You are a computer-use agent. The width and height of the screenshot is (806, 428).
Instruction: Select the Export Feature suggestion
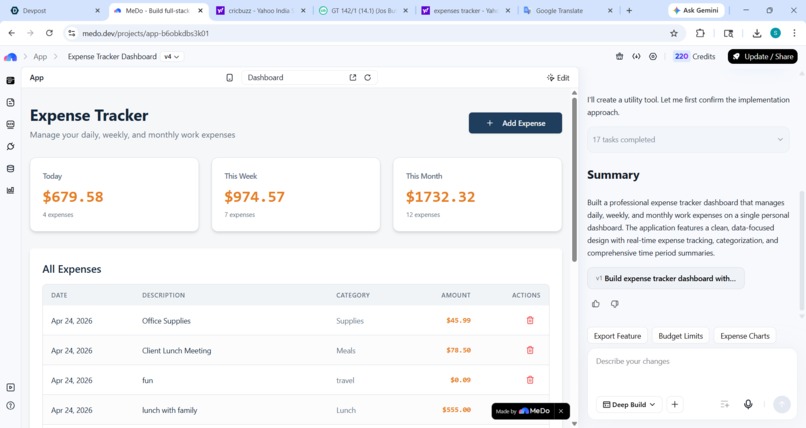coord(617,336)
